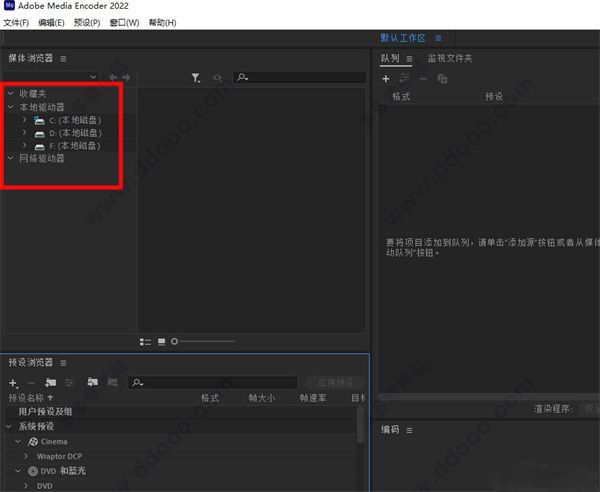600x492 pixels.
Task: Click the export presets icon
Action: tap(112, 382)
